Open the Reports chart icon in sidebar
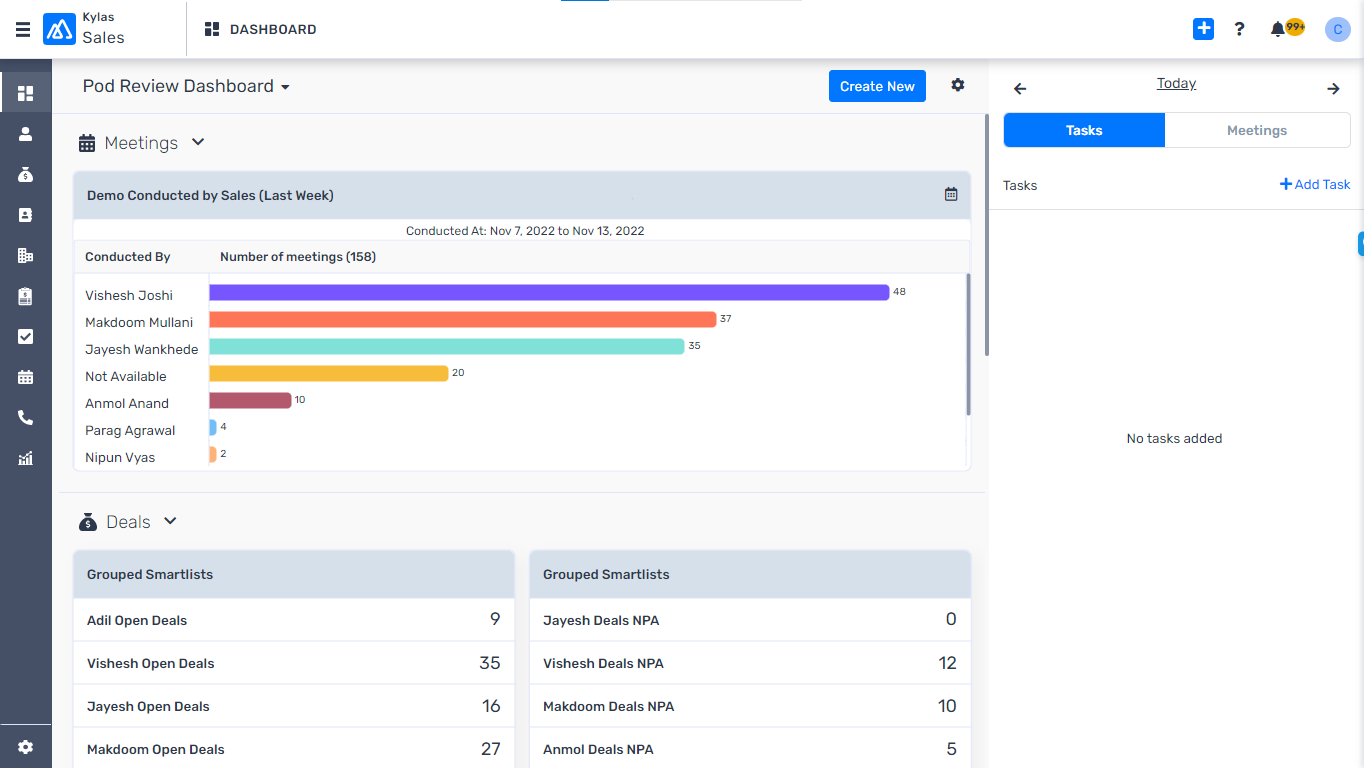 click(x=25, y=458)
